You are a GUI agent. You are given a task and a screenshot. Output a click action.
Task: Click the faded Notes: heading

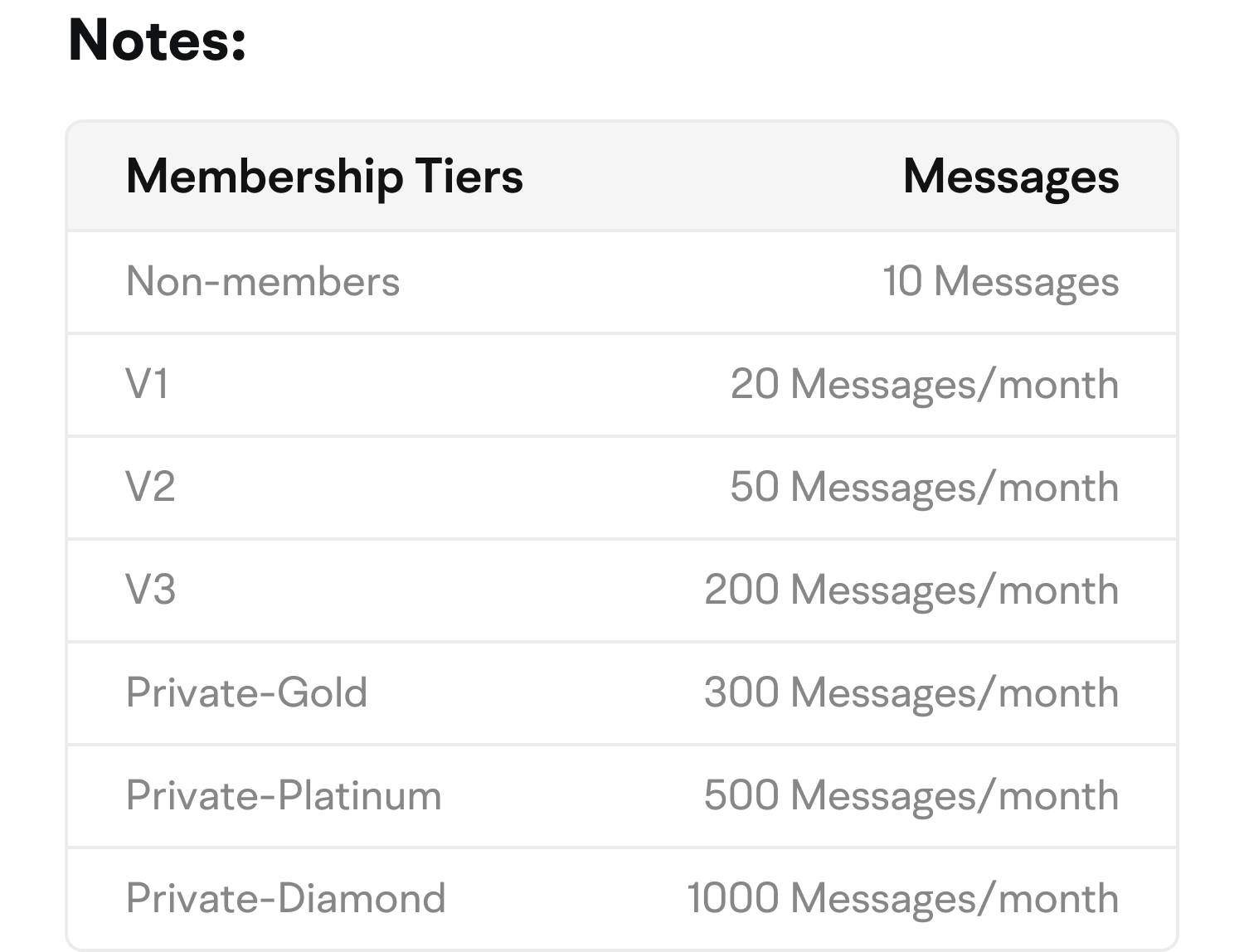158,41
